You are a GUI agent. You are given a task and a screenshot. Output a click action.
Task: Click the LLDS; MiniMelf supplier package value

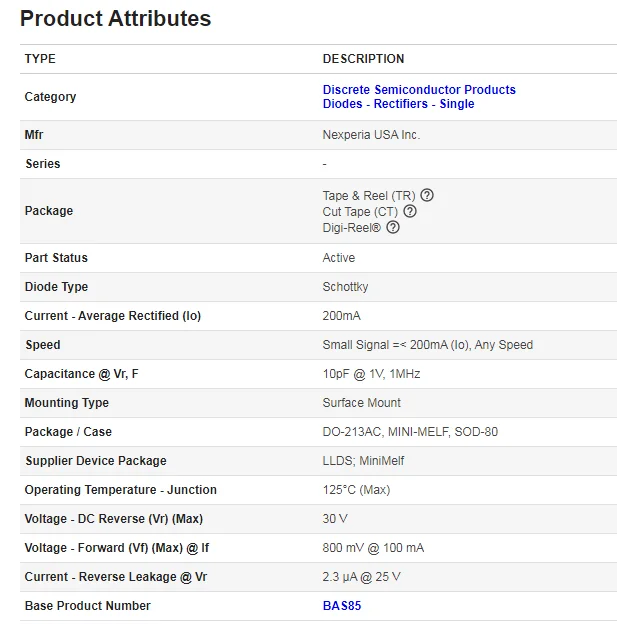point(363,461)
